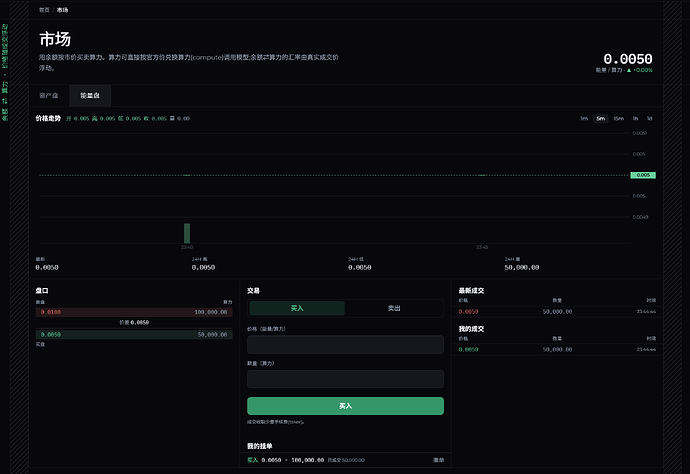Image resolution: width=690 pixels, height=474 pixels.
Task: Choose the 卖出 side in trade toggle
Action: [394, 308]
